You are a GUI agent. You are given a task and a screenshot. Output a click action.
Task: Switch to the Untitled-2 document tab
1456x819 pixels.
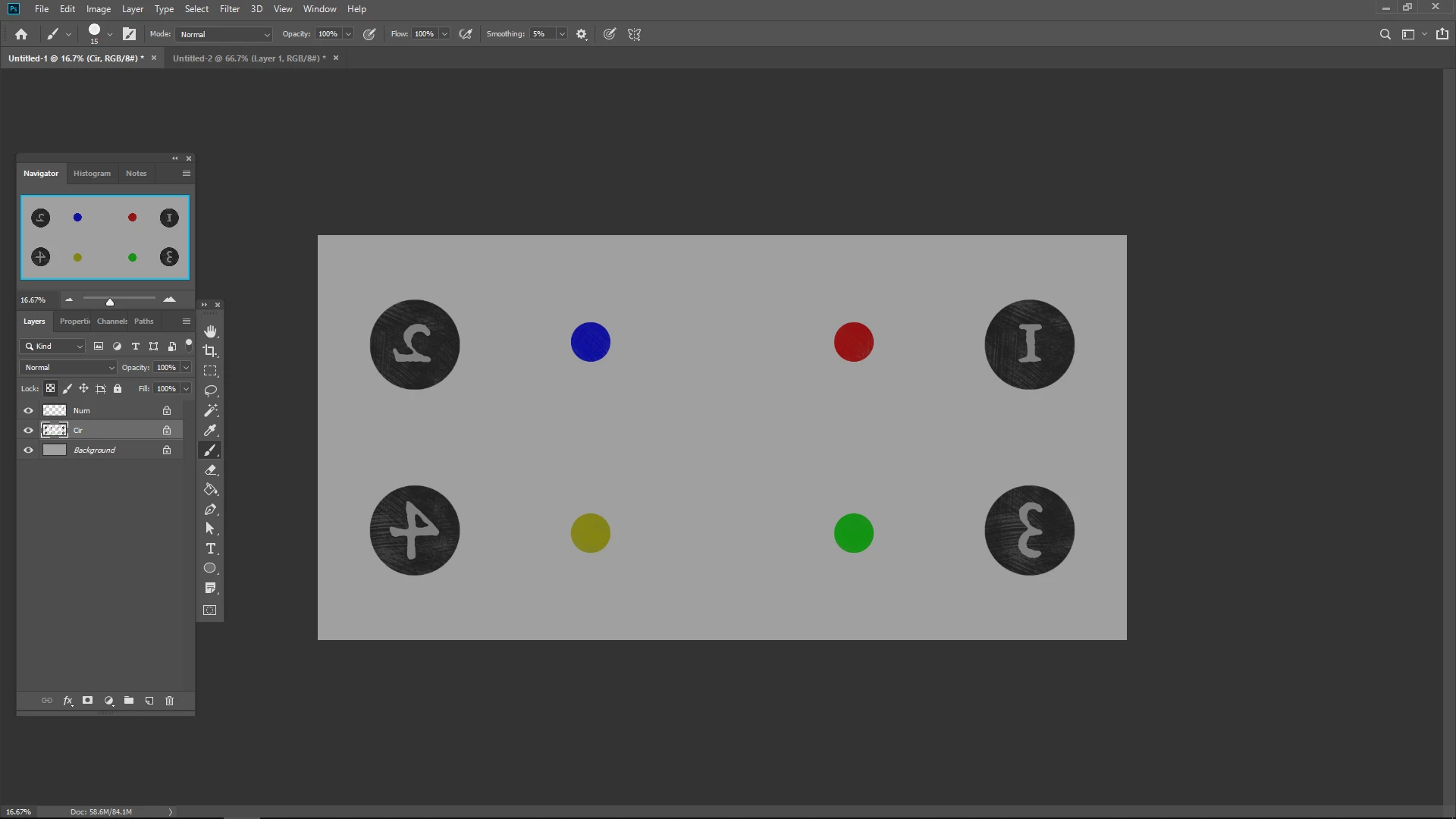coord(249,58)
